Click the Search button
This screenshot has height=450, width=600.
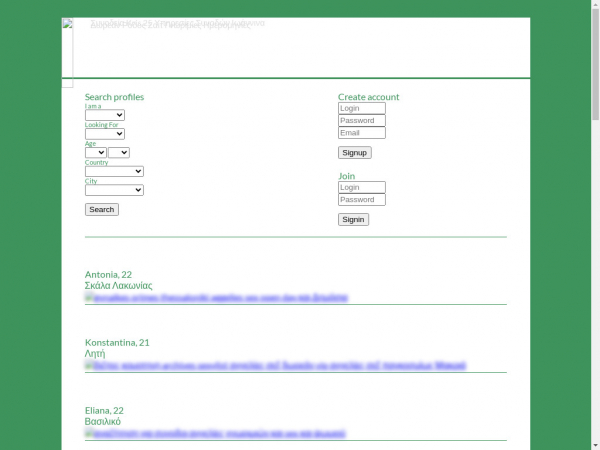point(102,209)
